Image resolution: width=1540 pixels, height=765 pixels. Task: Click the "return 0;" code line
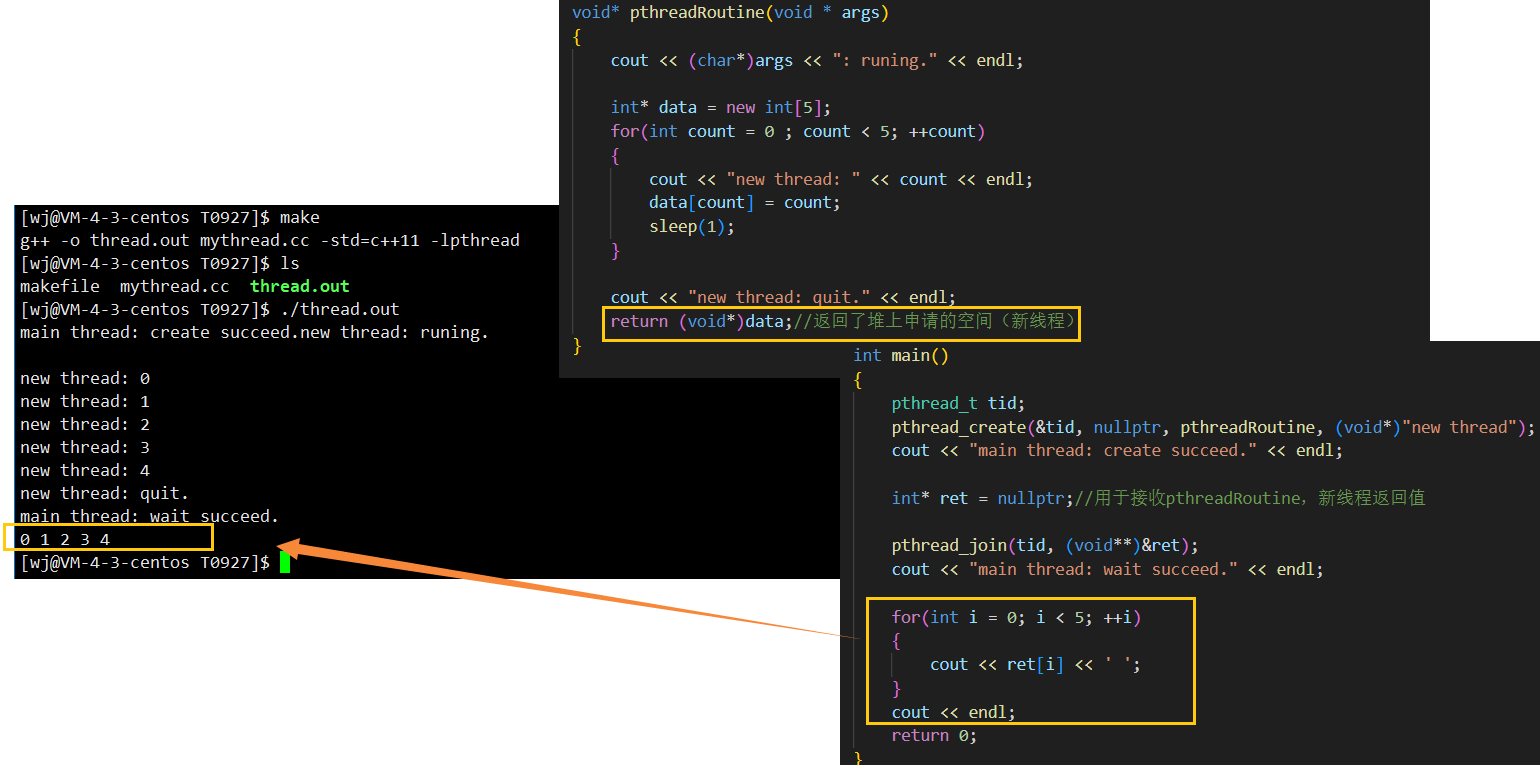coord(935,736)
